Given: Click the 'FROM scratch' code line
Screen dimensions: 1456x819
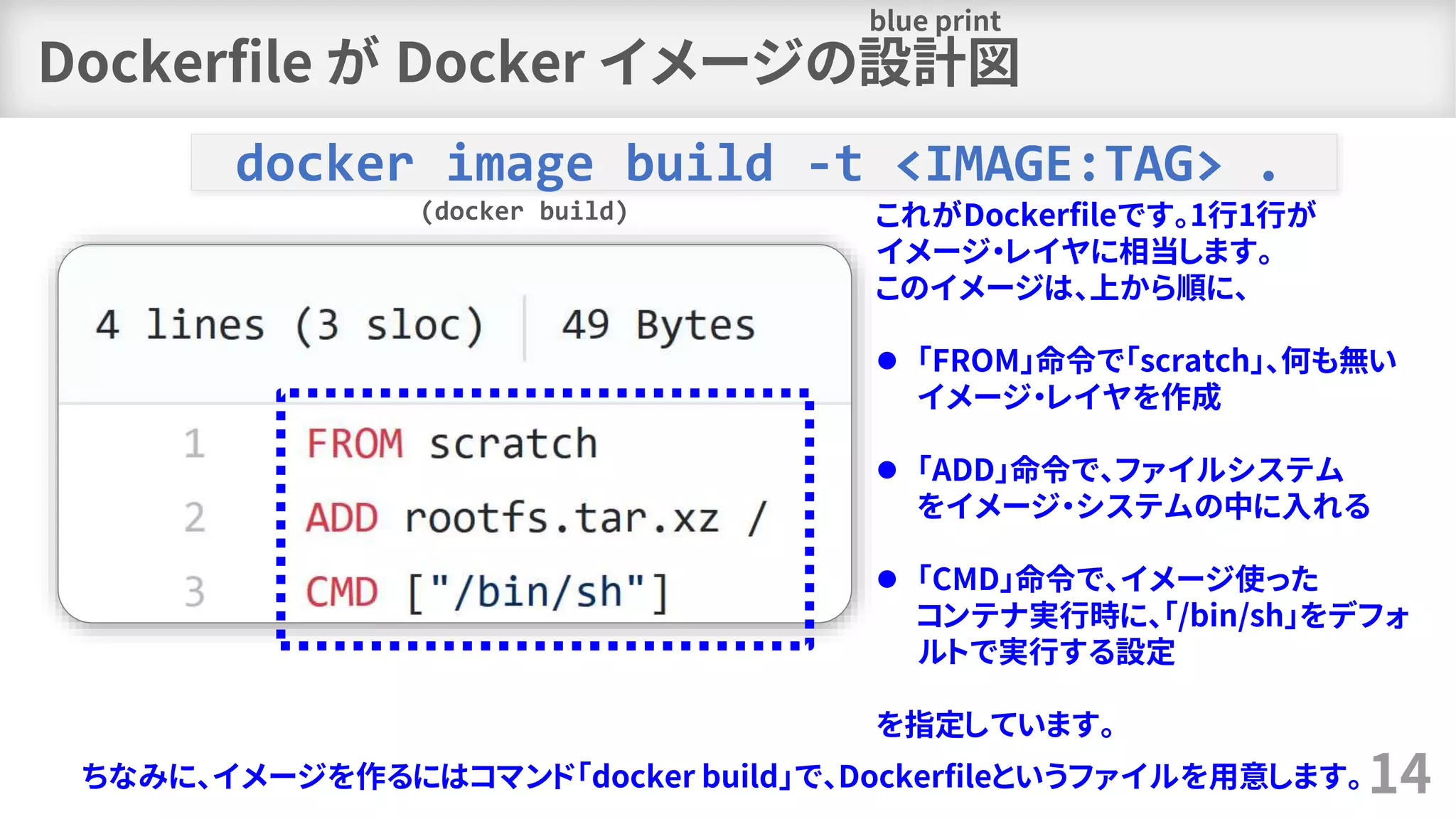Looking at the screenshot, I should pos(452,444).
